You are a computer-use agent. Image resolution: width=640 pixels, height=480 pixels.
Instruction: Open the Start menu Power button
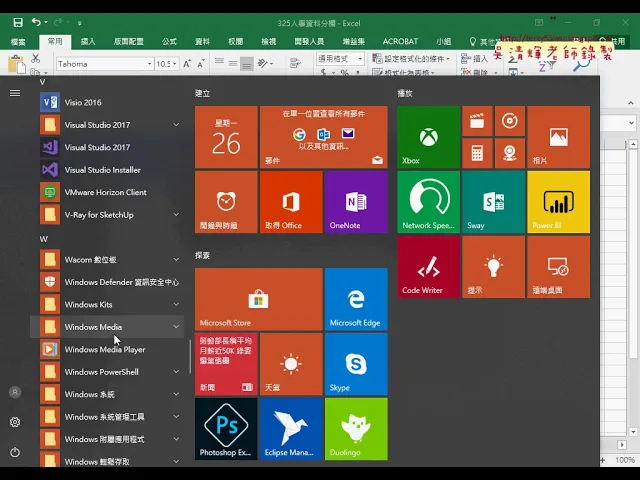[15, 452]
